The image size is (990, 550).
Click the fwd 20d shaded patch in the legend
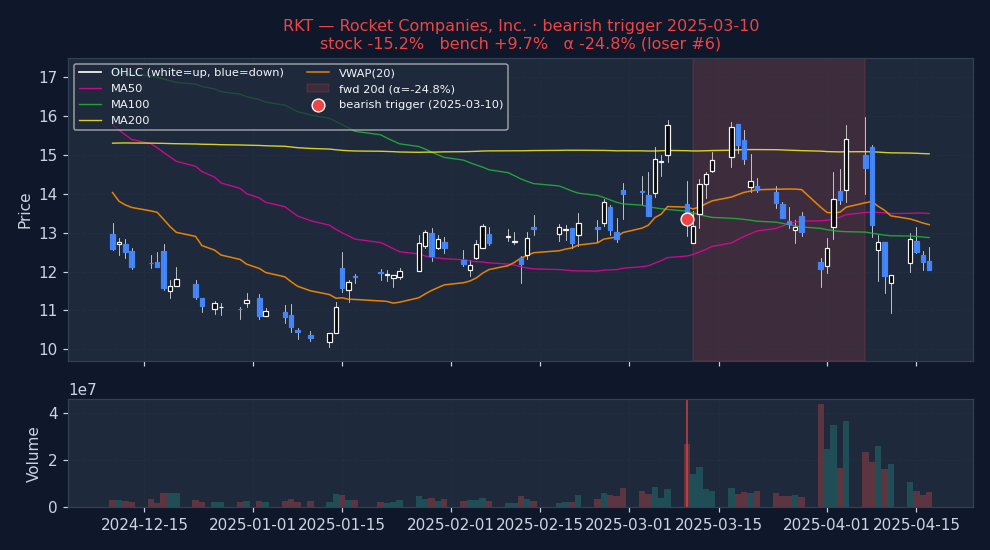point(318,88)
